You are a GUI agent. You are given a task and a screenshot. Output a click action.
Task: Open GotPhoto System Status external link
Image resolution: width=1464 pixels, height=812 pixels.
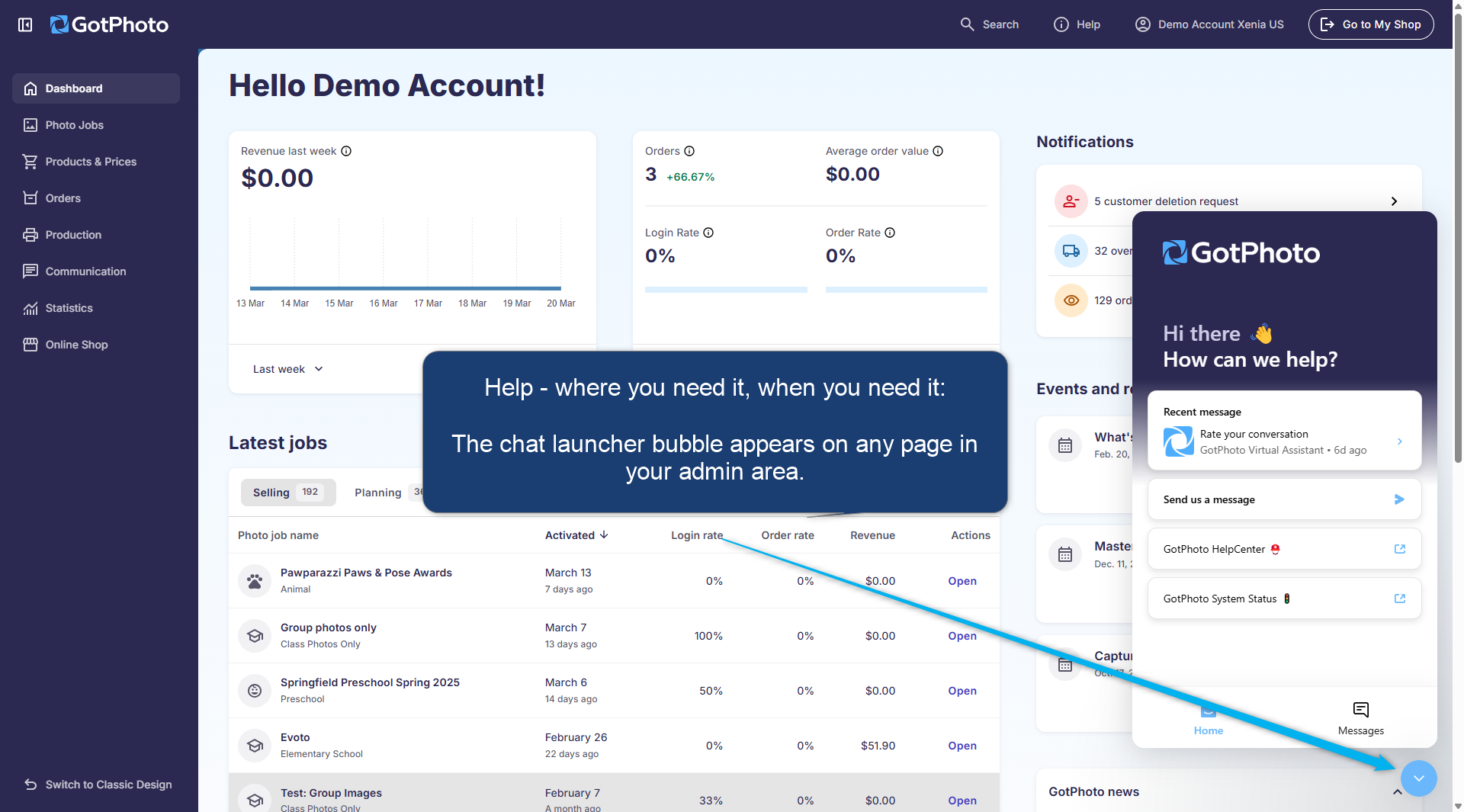(x=1284, y=599)
